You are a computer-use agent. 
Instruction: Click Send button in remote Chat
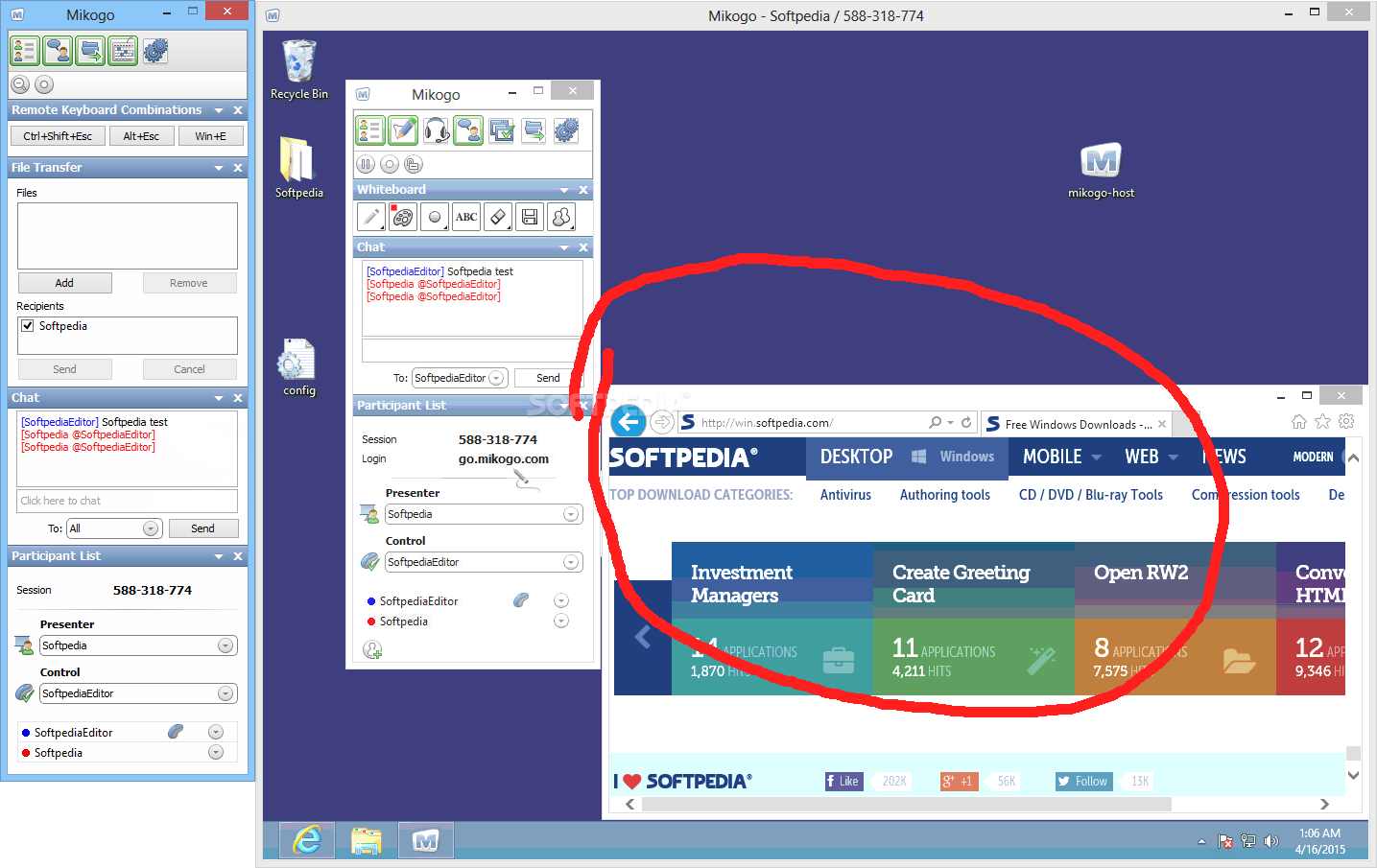[548, 378]
